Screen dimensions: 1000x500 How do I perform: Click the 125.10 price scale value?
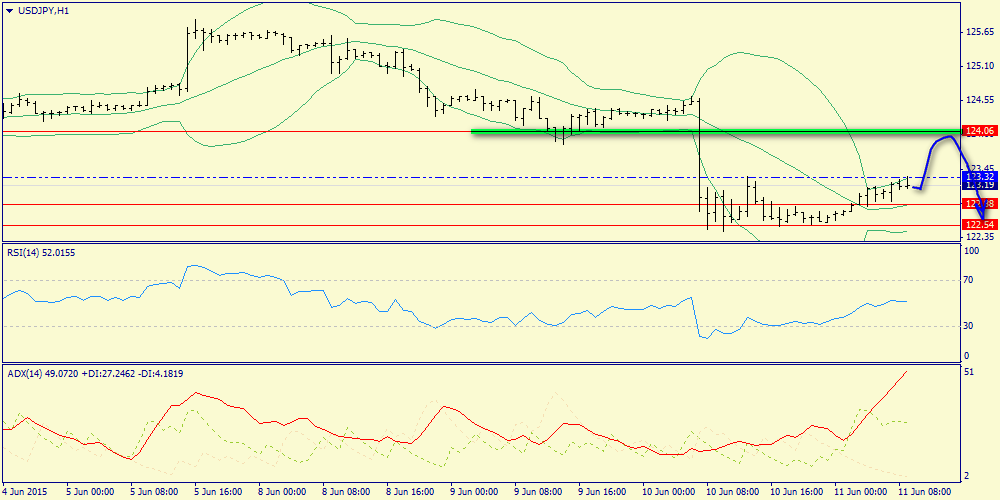tap(980, 66)
